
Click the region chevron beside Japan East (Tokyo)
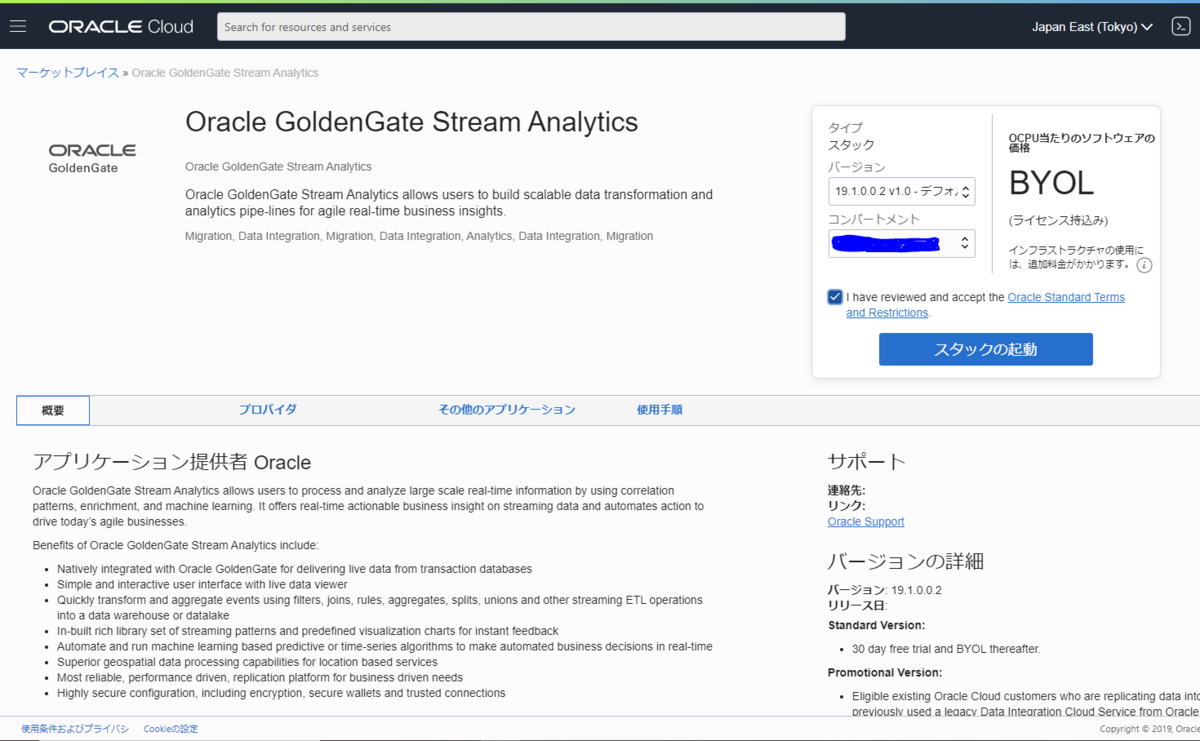click(x=1146, y=26)
